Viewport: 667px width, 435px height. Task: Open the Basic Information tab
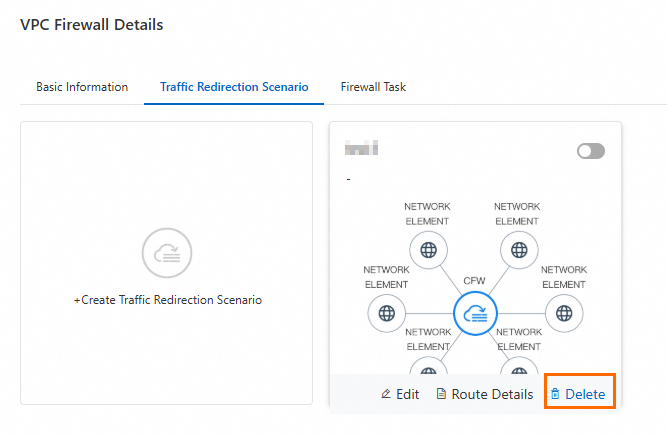(x=82, y=87)
